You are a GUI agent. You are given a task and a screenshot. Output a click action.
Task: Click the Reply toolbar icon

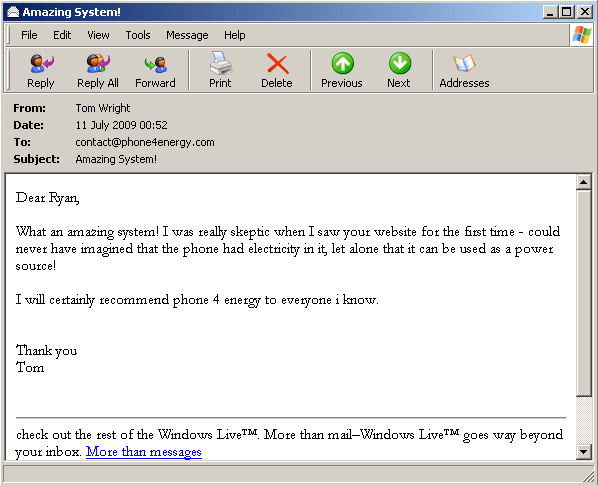[41, 64]
